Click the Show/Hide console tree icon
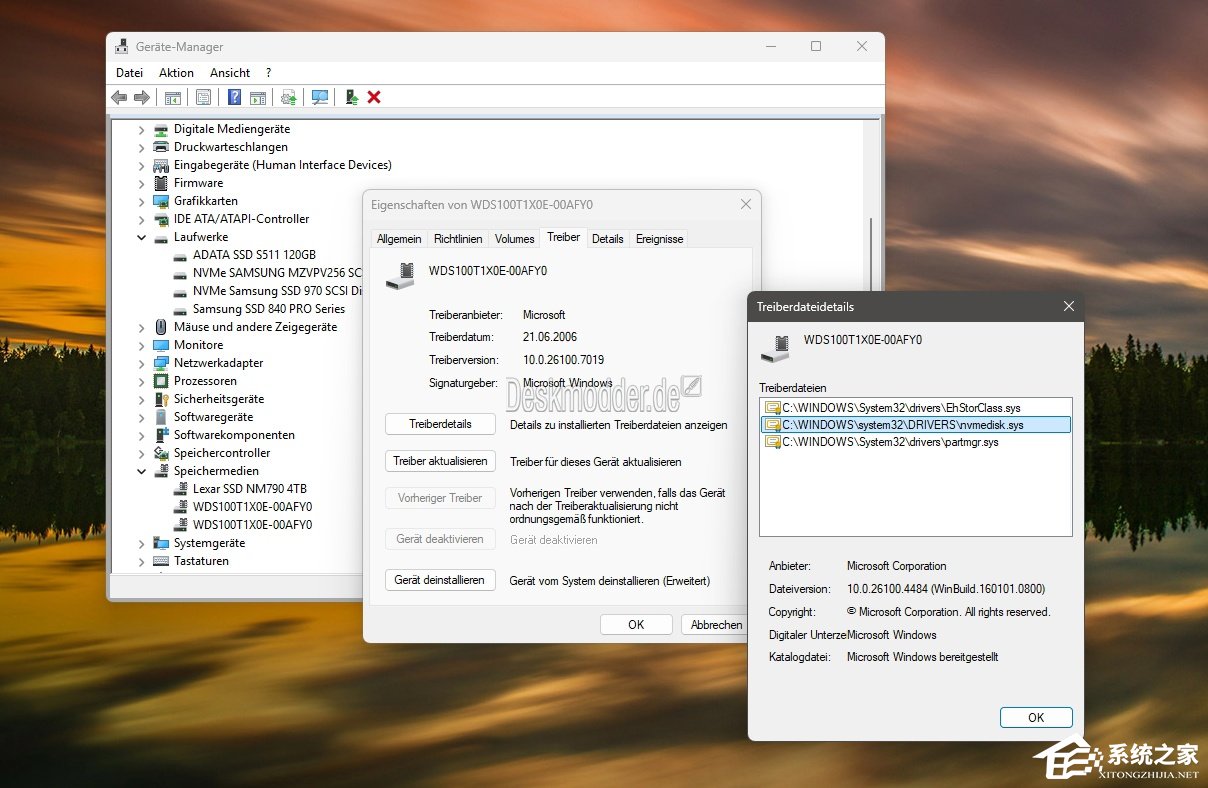This screenshot has width=1208, height=788. point(173,97)
